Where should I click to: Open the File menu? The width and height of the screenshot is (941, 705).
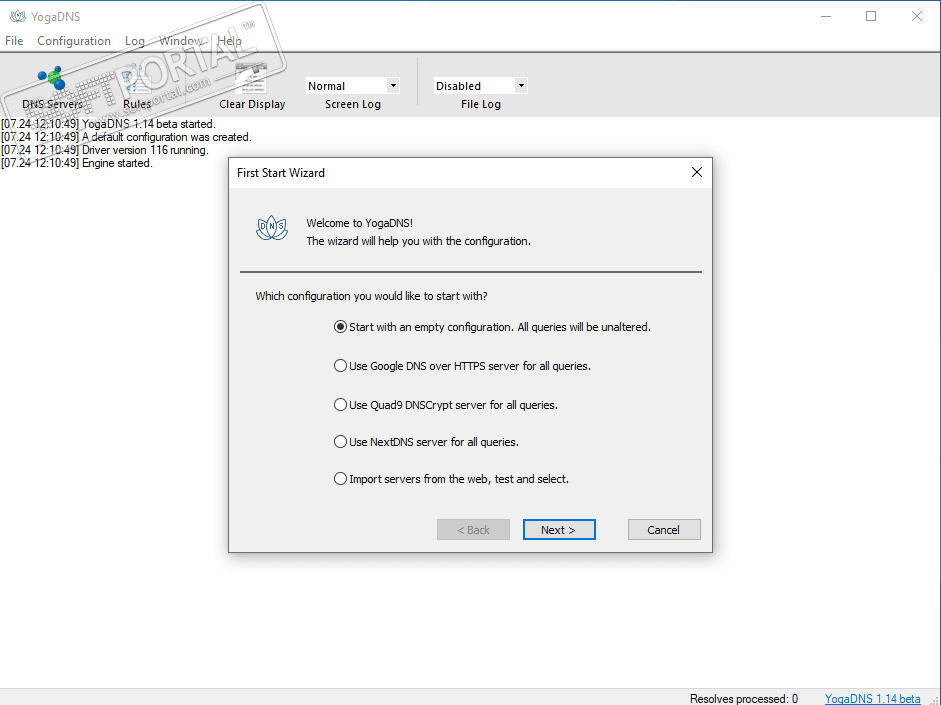[x=14, y=41]
